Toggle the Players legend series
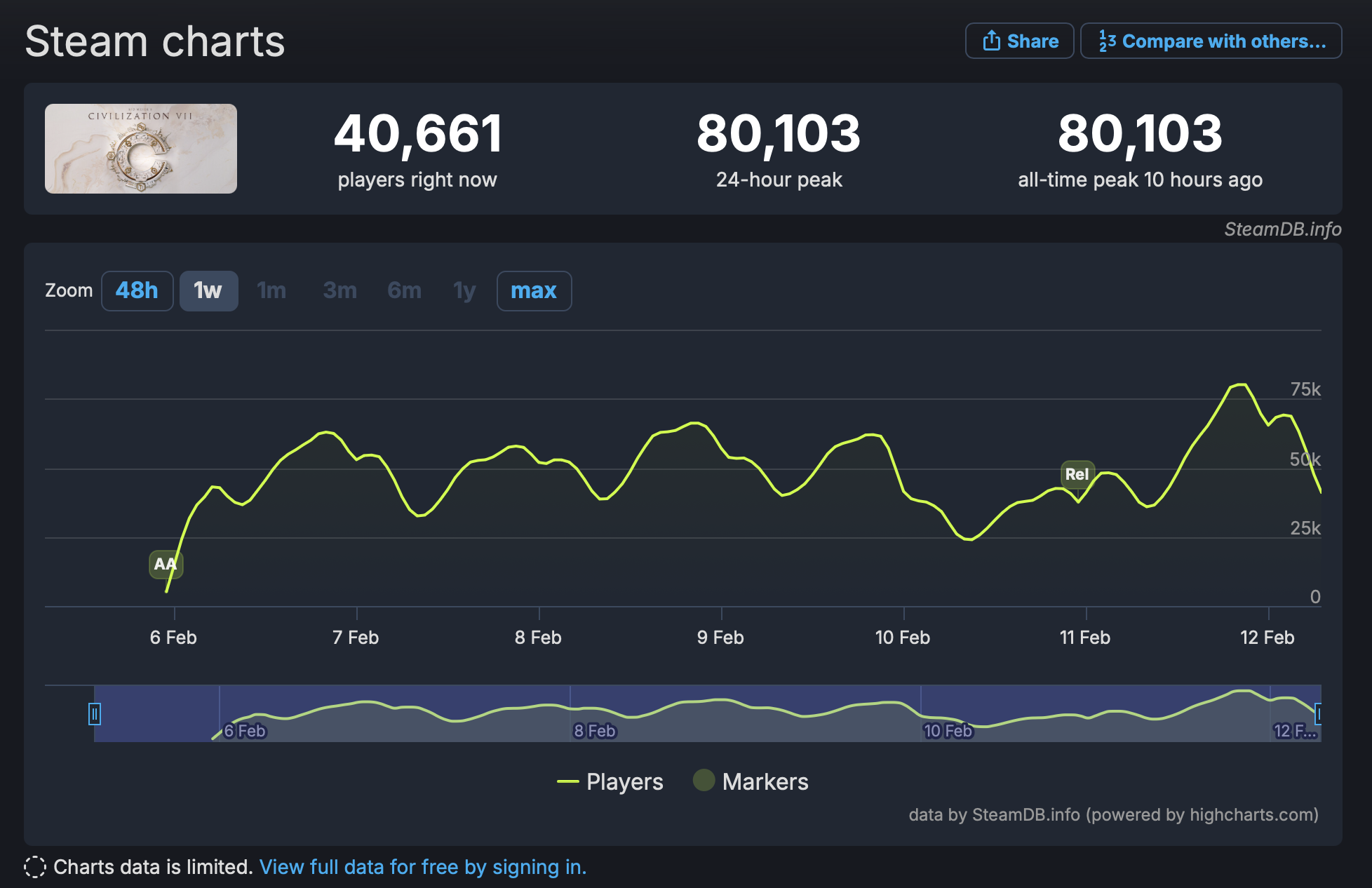 (610, 781)
